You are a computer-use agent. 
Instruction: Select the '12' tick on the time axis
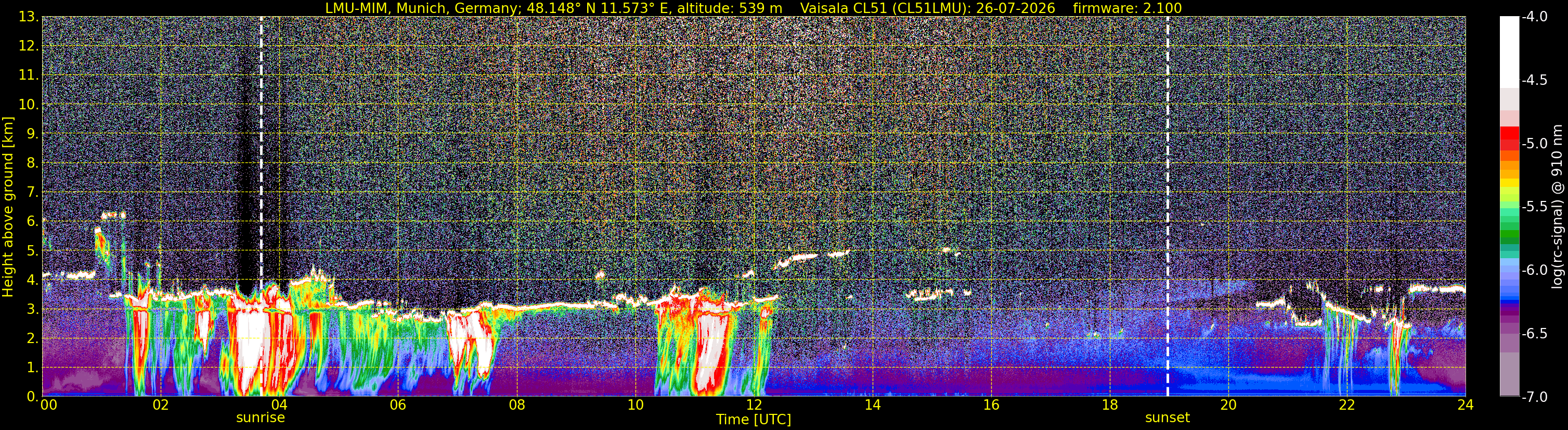pyautogui.click(x=754, y=405)
